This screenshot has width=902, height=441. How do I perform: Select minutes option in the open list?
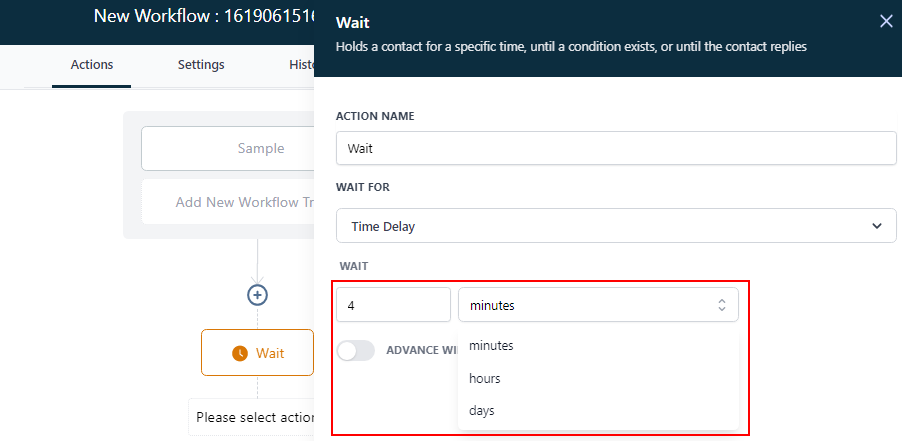[491, 346]
